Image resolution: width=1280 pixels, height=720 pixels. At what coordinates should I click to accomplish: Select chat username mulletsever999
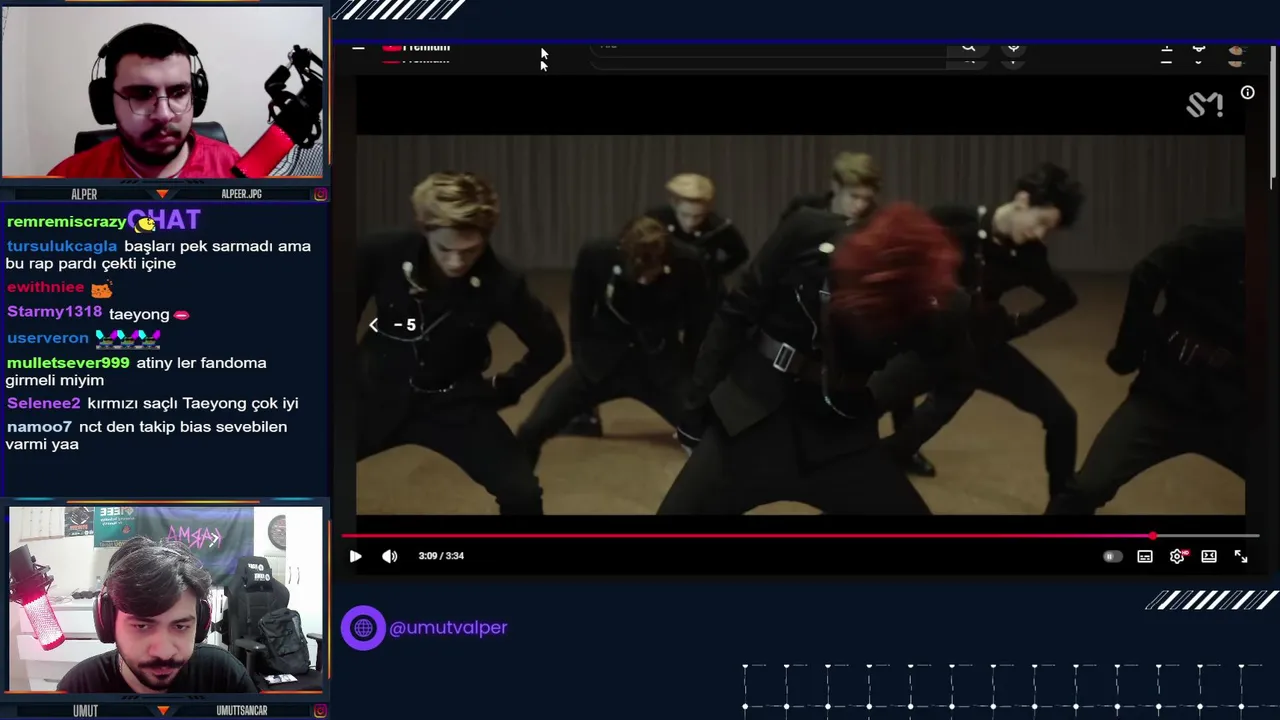click(x=68, y=363)
